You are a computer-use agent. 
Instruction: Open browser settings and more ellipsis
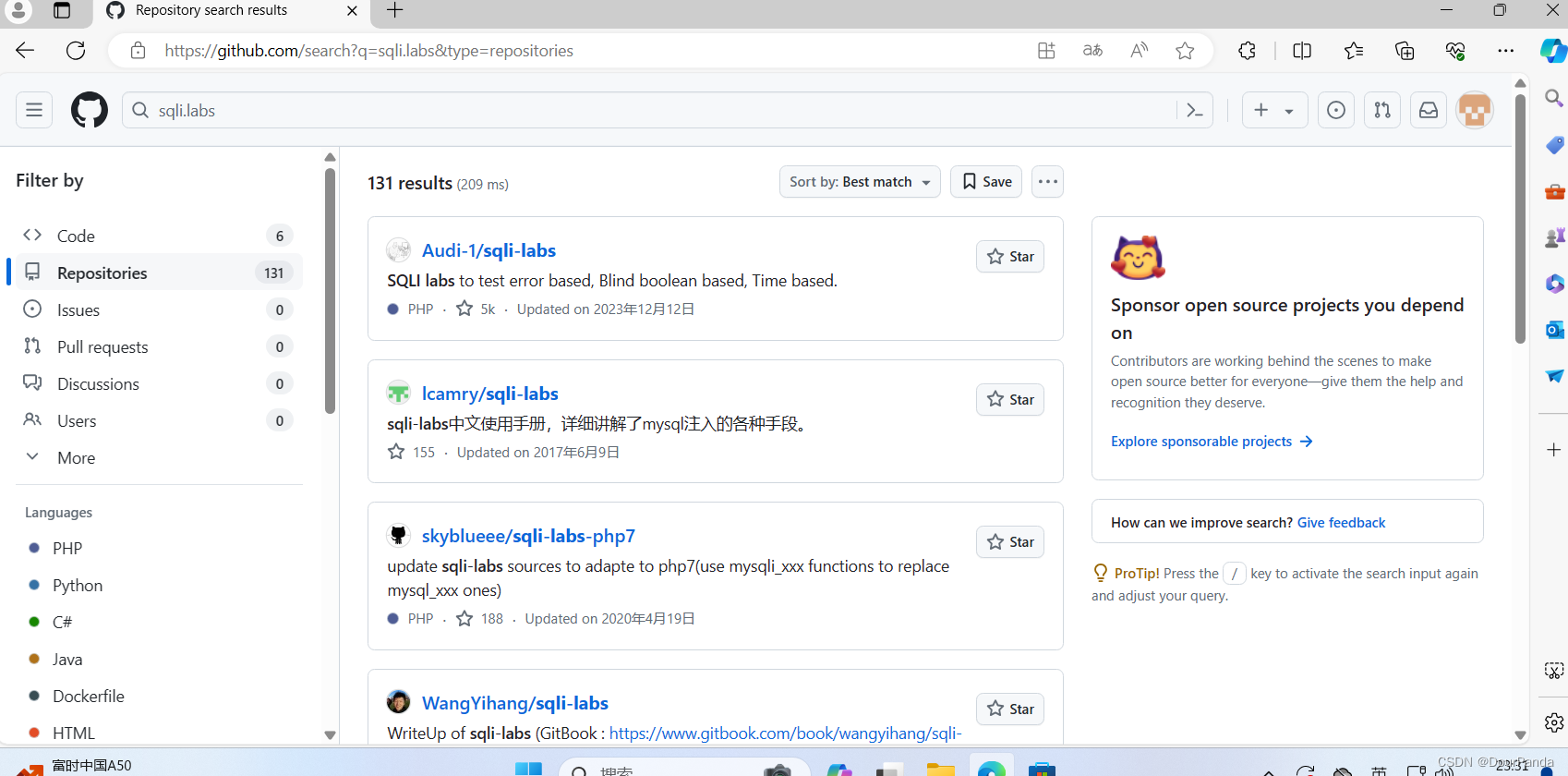[x=1506, y=51]
